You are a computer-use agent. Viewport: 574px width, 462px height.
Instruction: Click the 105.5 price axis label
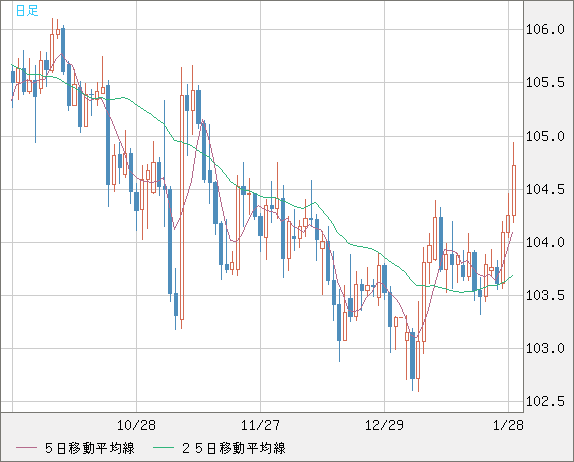[545, 82]
